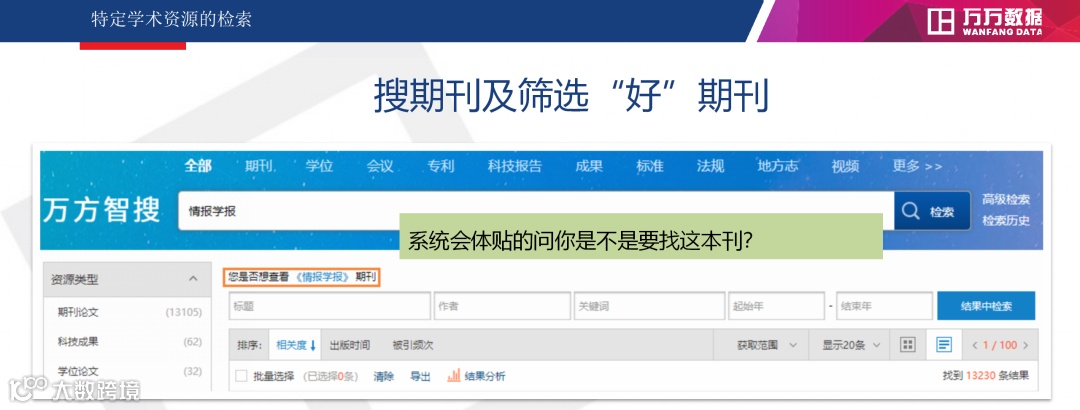Open 检索历史 search history link
1080x410 pixels.
click(x=1006, y=221)
